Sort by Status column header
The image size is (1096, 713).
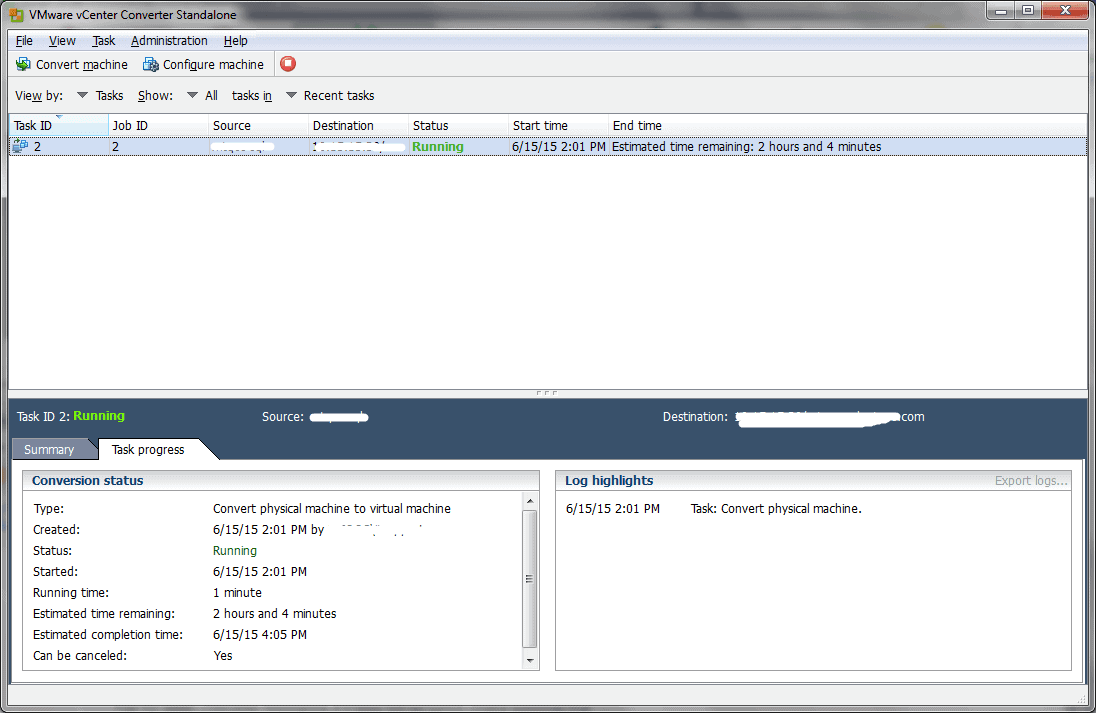(459, 125)
